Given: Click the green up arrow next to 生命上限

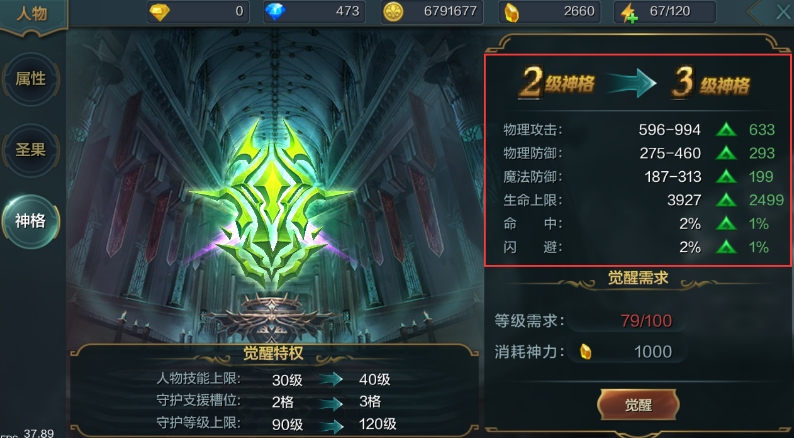Looking at the screenshot, I should pos(726,200).
